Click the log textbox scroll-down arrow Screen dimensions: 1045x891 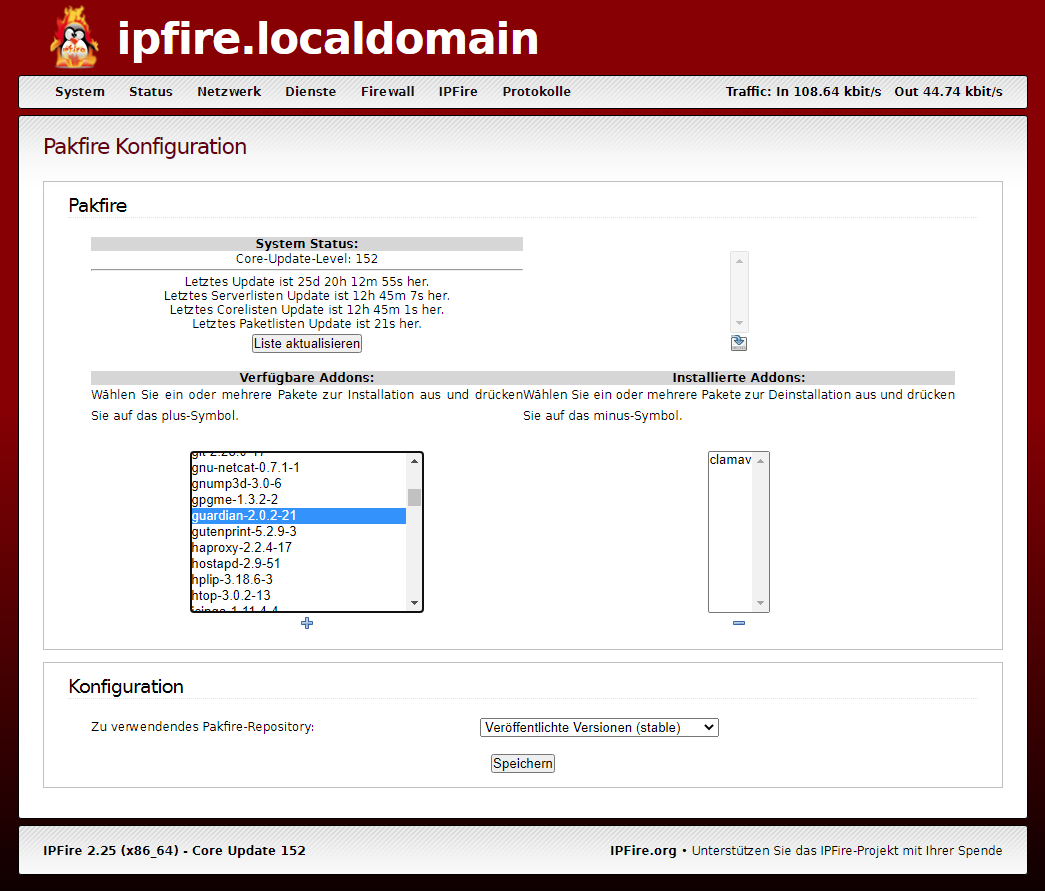(739, 323)
